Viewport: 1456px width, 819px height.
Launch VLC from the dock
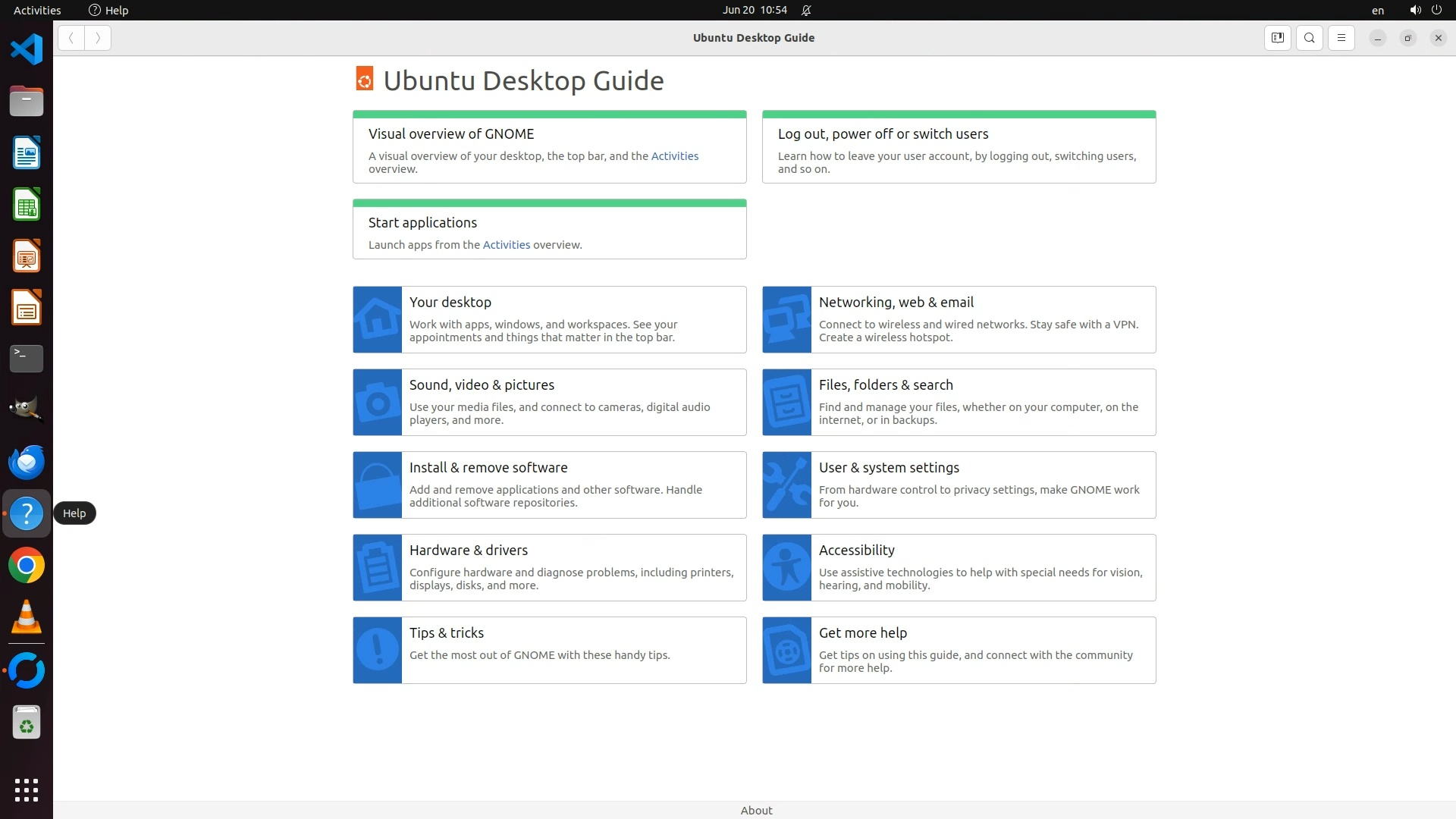(27, 617)
